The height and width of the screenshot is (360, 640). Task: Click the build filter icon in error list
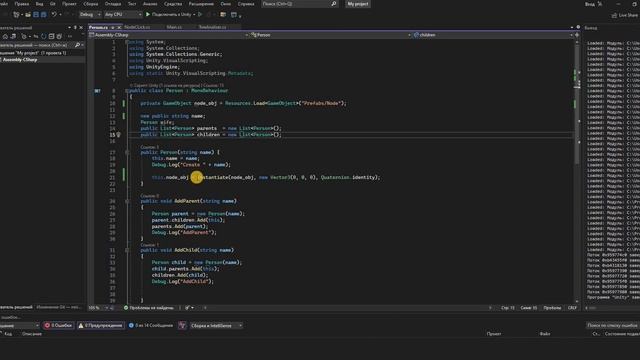pos(182,325)
